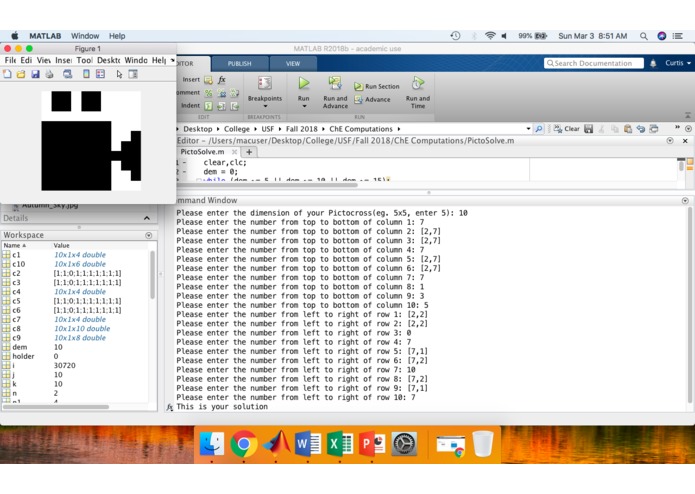Screen dimensions: 695x494
Task: Open the Run button dropdown arrow
Action: coord(304,106)
